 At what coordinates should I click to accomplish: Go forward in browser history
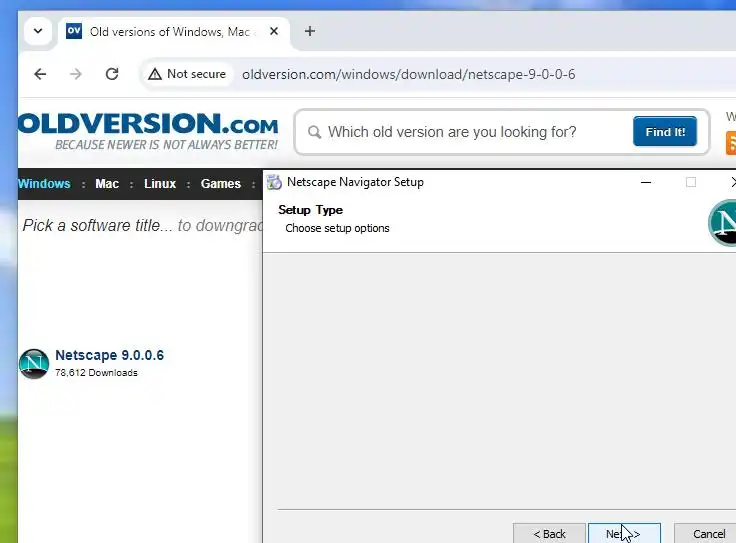(x=76, y=74)
